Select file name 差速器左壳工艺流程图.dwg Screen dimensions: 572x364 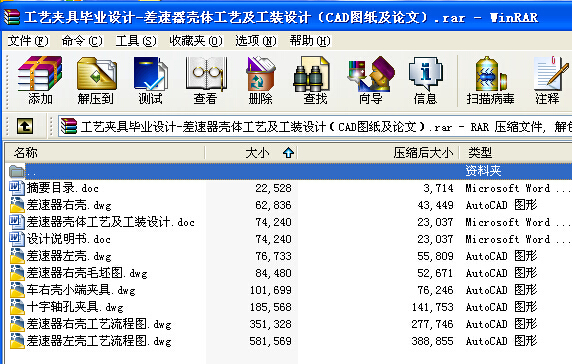pyautogui.click(x=99, y=341)
